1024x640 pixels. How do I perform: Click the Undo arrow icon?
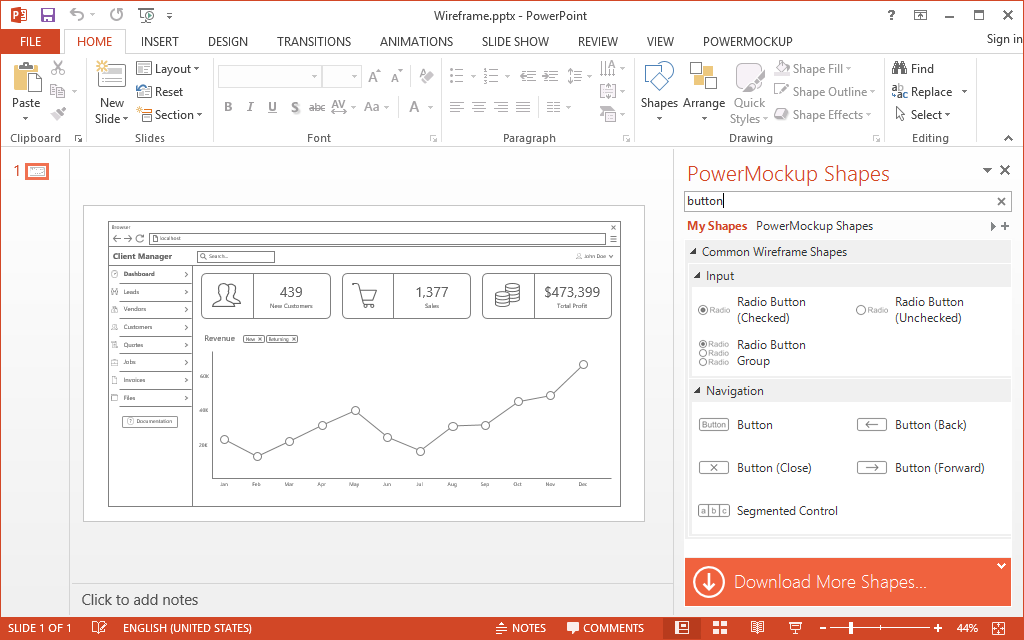click(77, 15)
